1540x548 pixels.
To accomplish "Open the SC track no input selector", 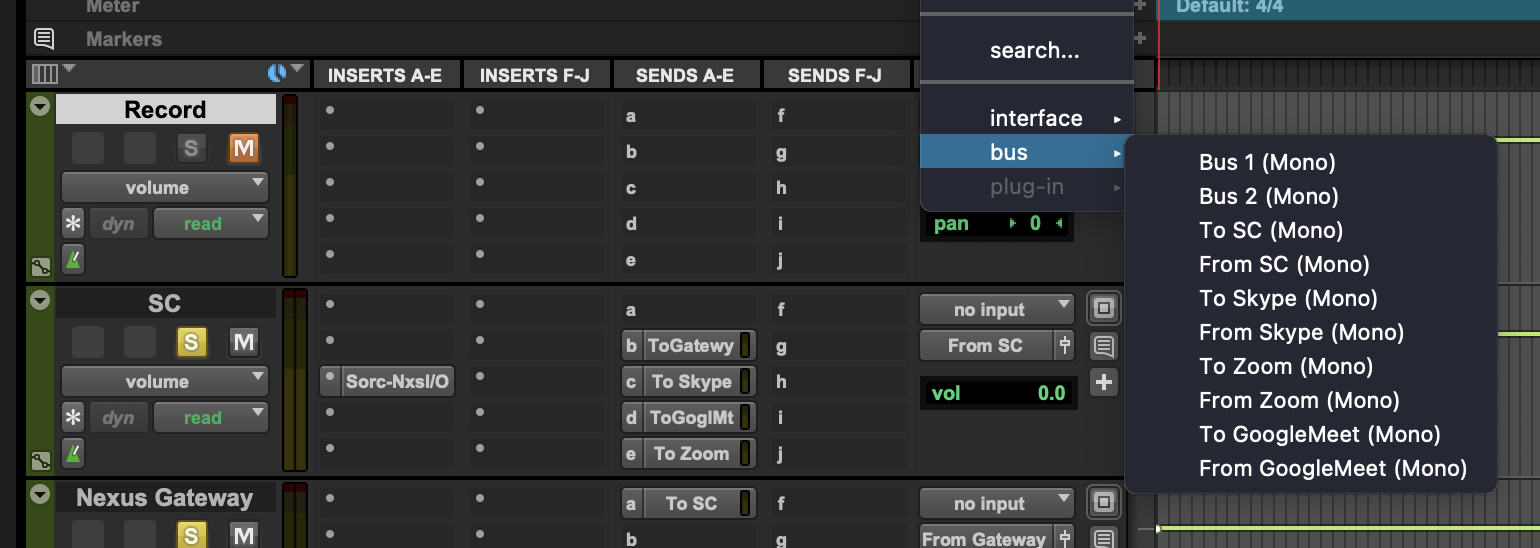I will point(996,309).
